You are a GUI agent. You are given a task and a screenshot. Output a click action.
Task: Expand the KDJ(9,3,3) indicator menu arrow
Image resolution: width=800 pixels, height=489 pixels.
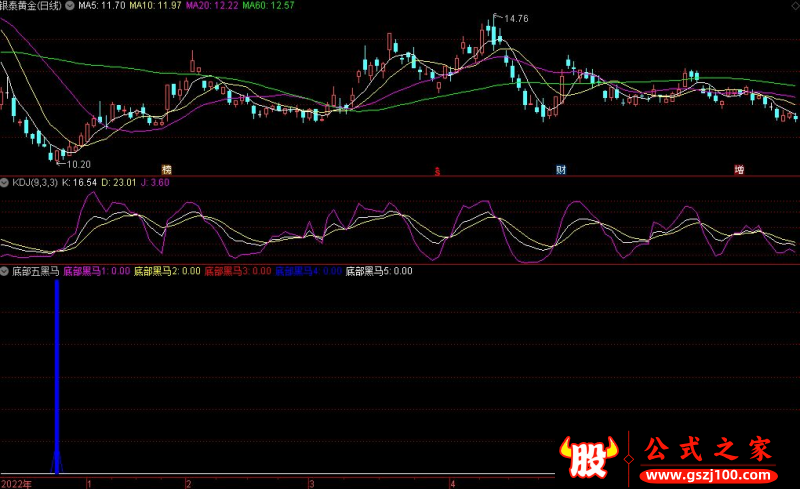[5, 183]
